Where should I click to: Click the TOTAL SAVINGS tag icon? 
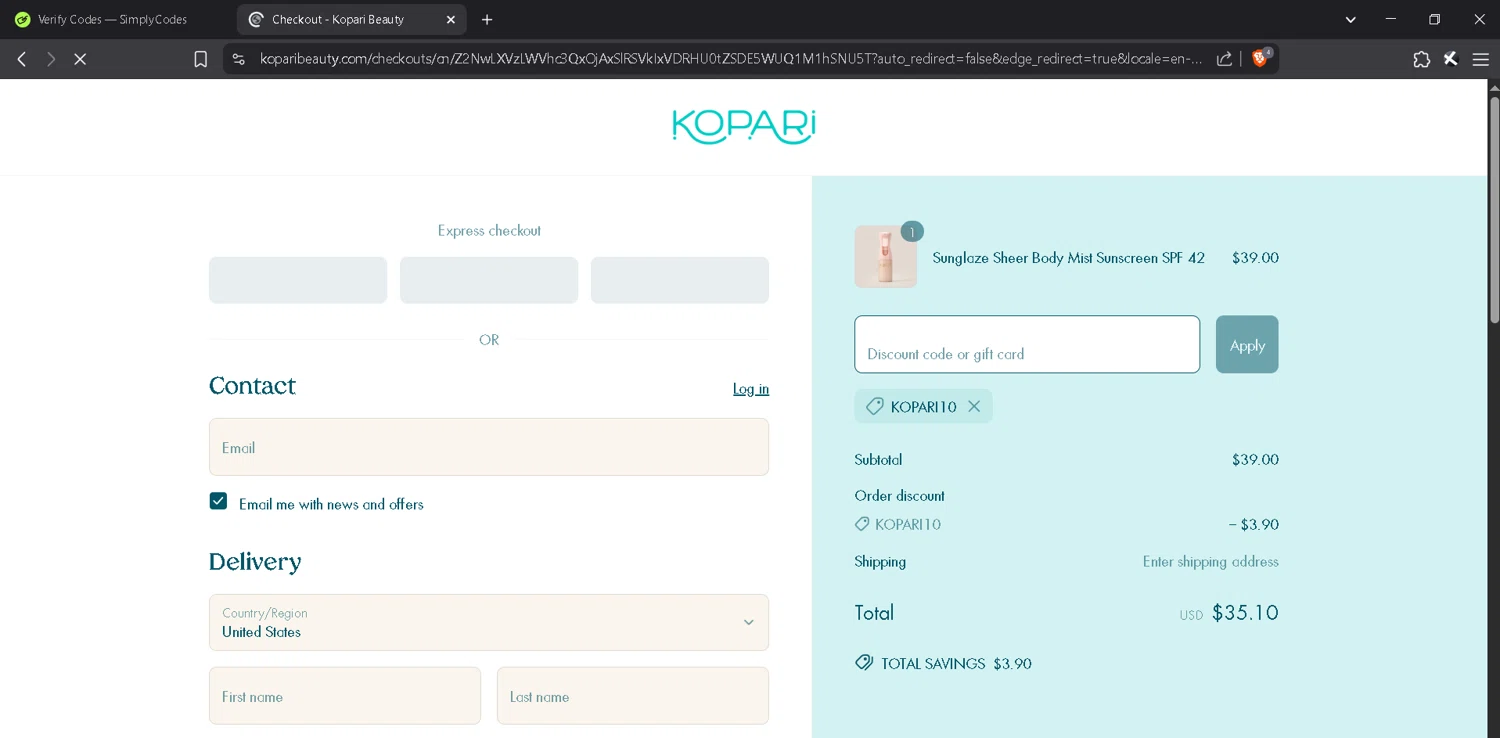[x=864, y=663]
